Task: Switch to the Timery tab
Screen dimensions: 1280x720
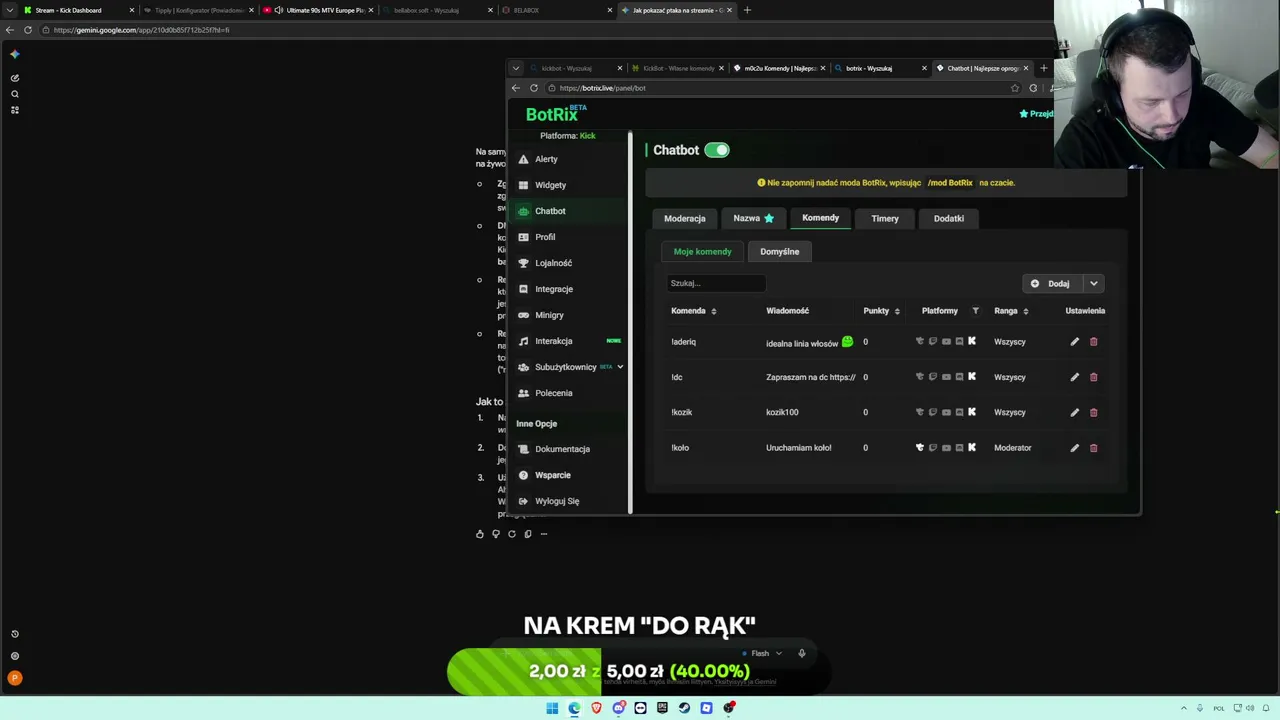Action: pos(885,219)
